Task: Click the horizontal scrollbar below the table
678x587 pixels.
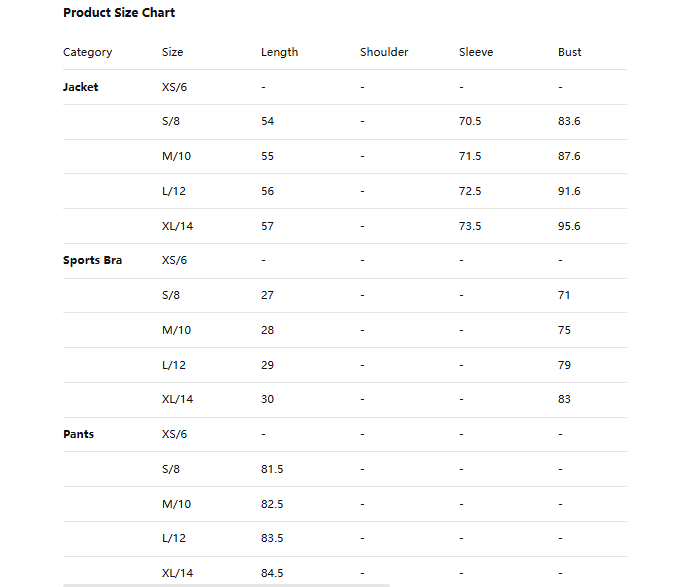Action: 226,584
